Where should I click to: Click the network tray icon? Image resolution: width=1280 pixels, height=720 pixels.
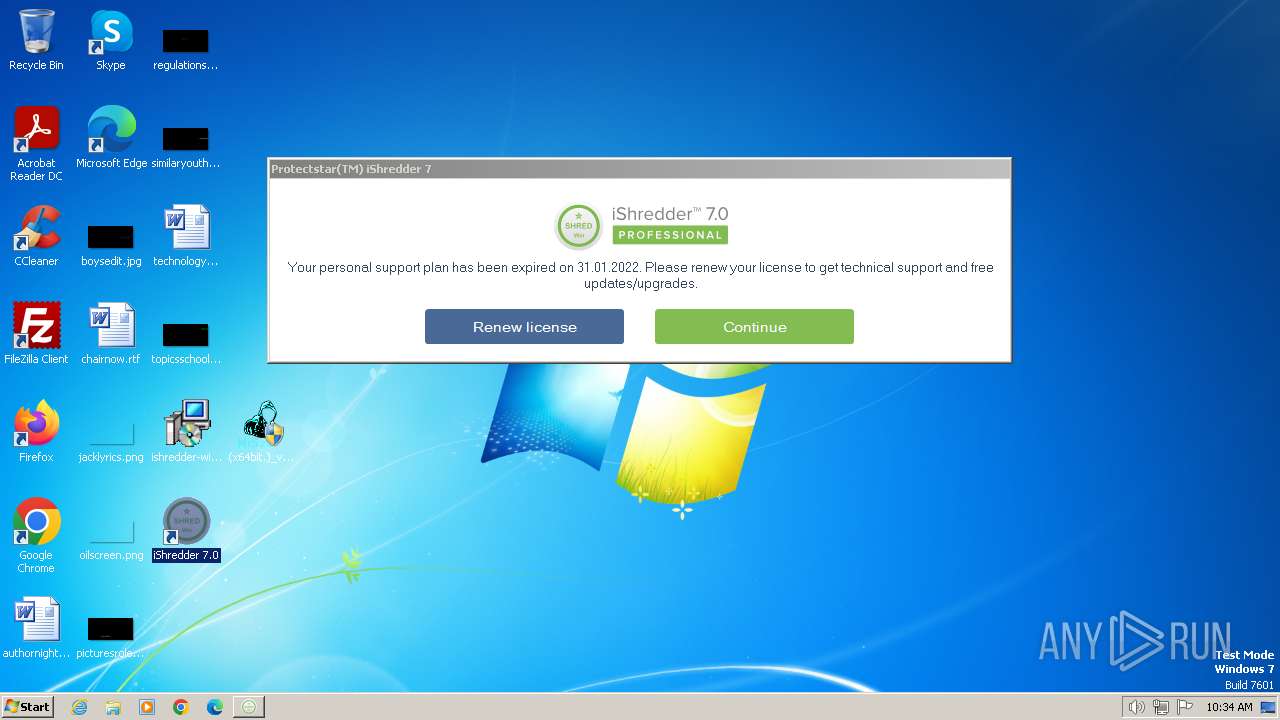[1161, 707]
